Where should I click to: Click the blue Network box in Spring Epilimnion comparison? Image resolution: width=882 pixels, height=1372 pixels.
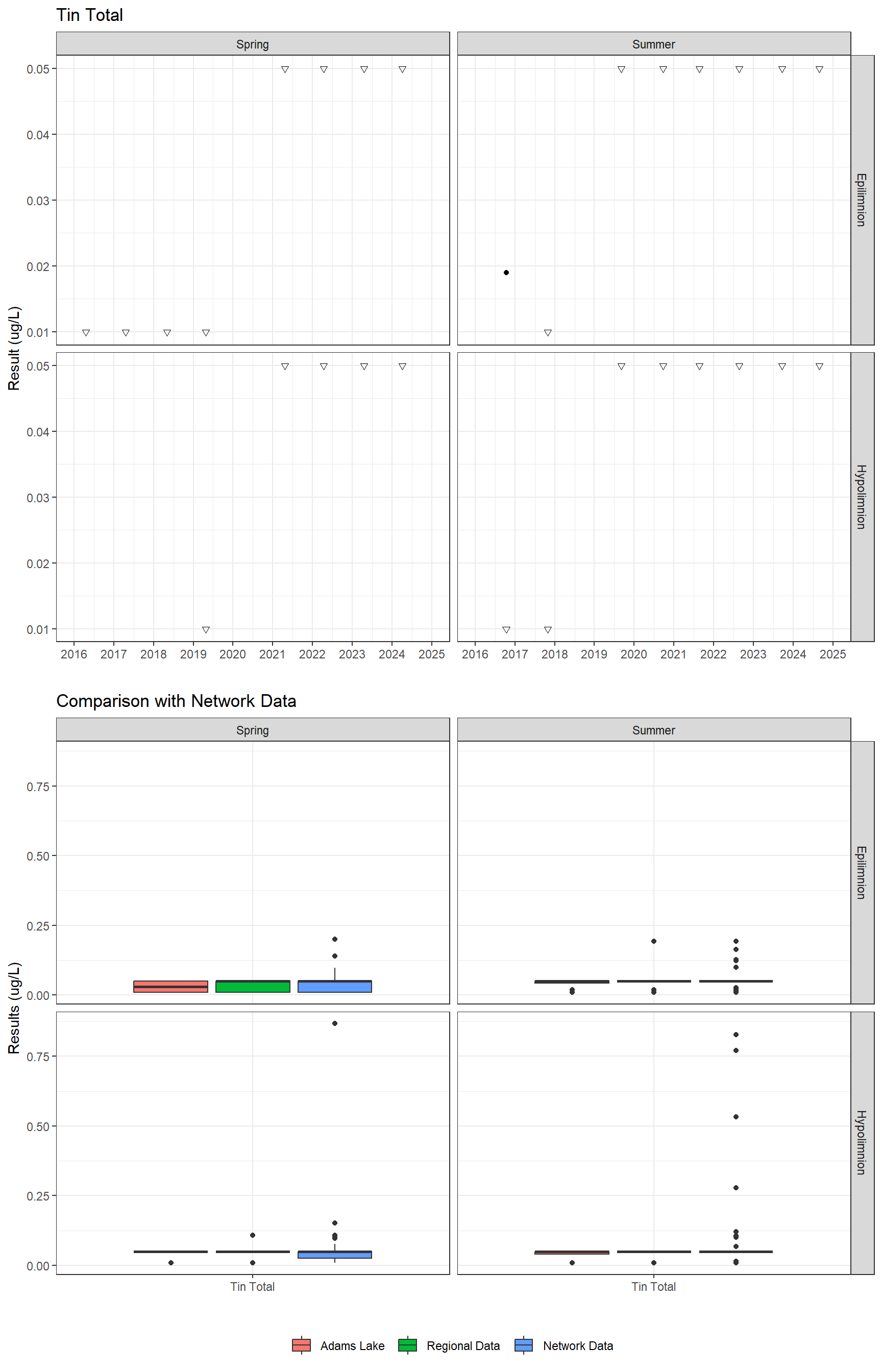point(334,986)
